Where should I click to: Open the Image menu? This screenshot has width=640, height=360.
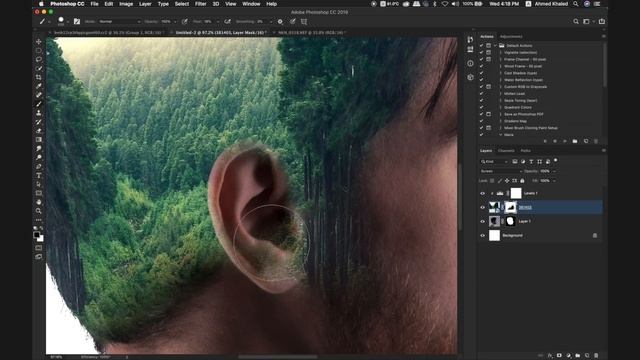[x=126, y=4]
